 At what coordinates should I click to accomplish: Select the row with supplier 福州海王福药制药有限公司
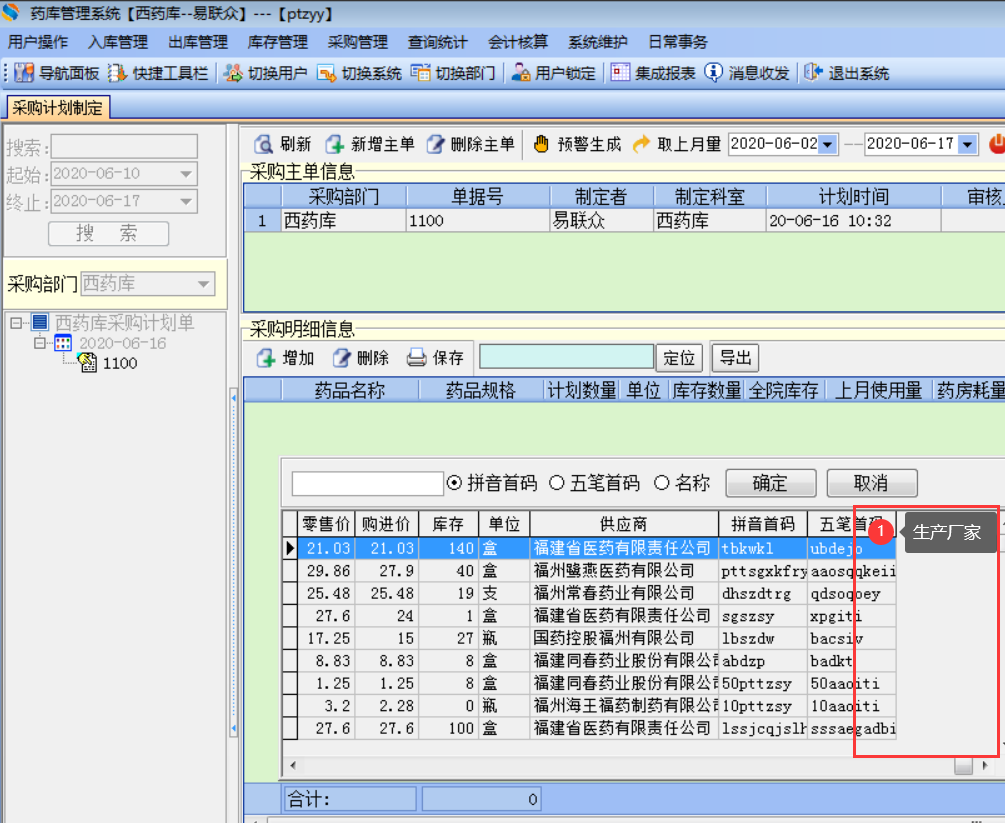pos(589,706)
